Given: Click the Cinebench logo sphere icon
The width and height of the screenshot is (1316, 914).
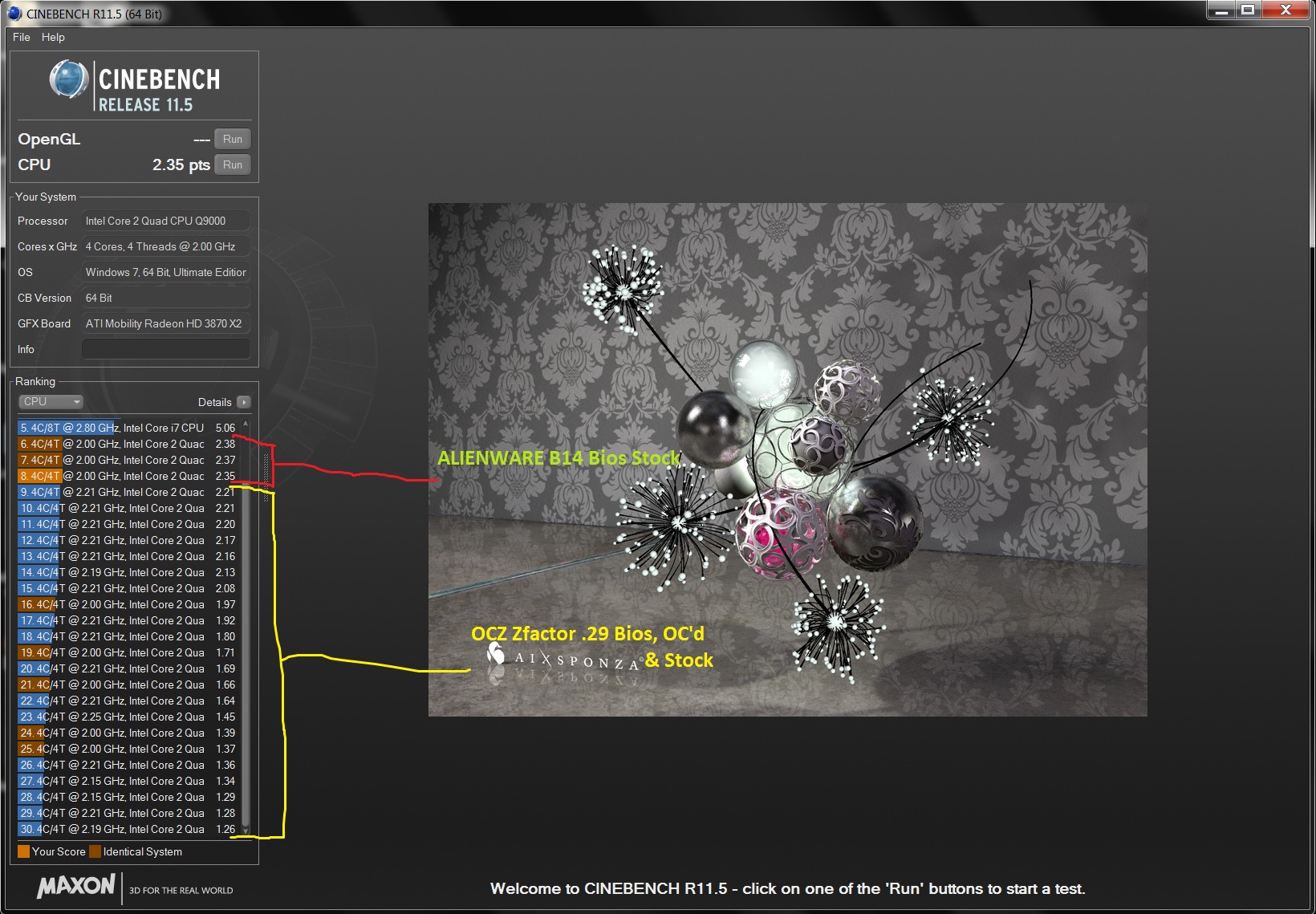Looking at the screenshot, I should click(x=69, y=79).
